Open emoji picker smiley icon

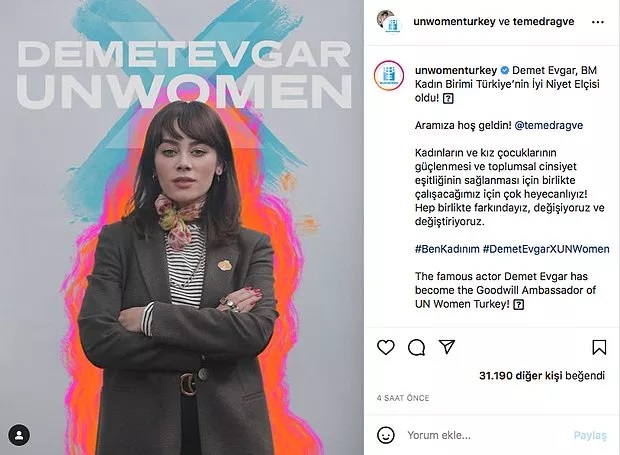click(x=386, y=435)
